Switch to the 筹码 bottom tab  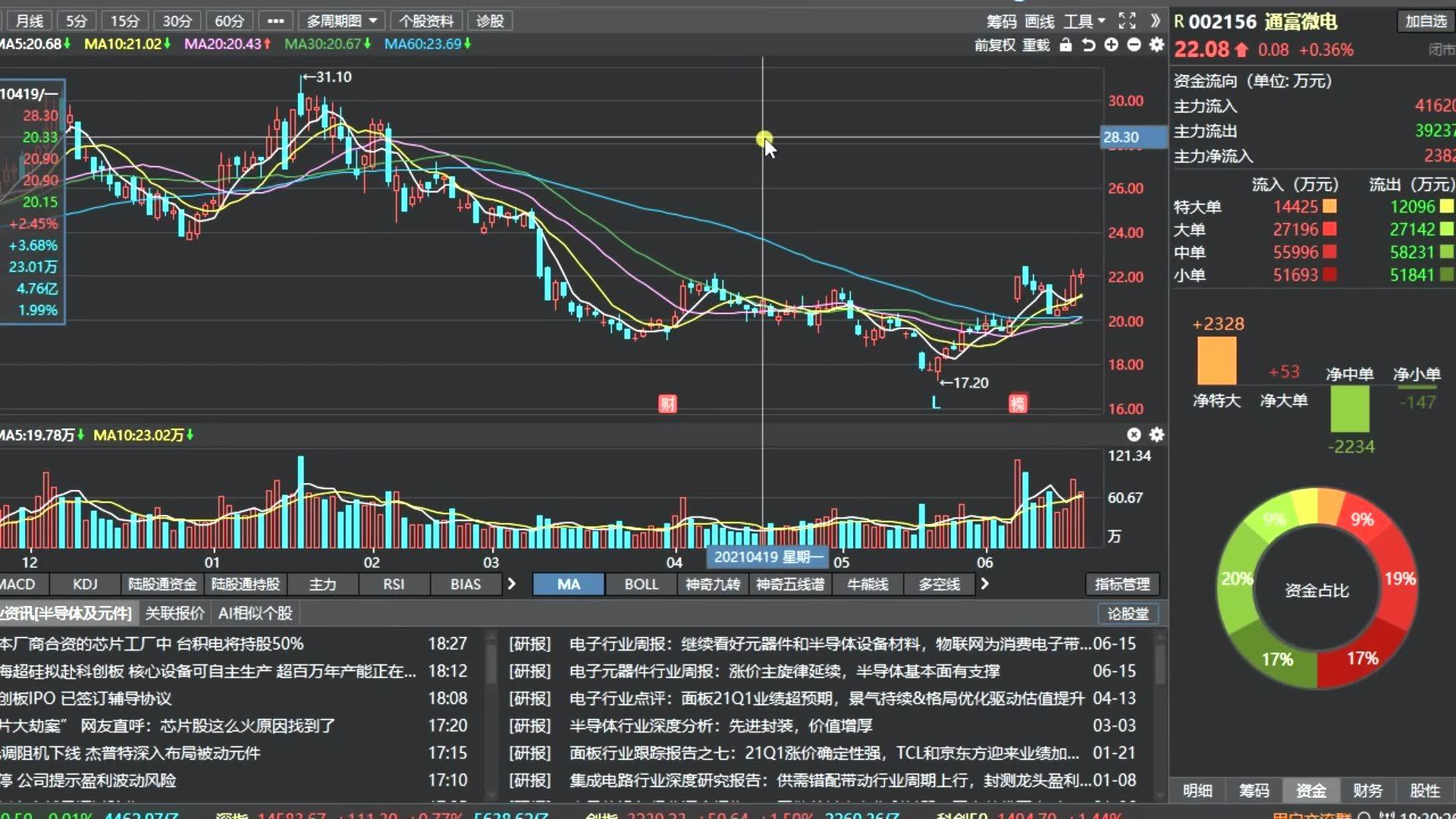tap(1254, 790)
